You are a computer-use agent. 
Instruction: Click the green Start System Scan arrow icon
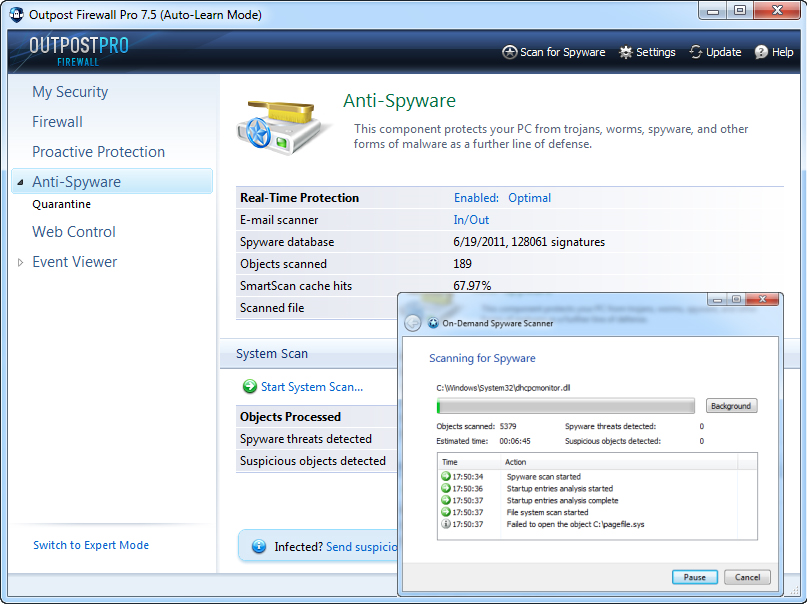(249, 387)
